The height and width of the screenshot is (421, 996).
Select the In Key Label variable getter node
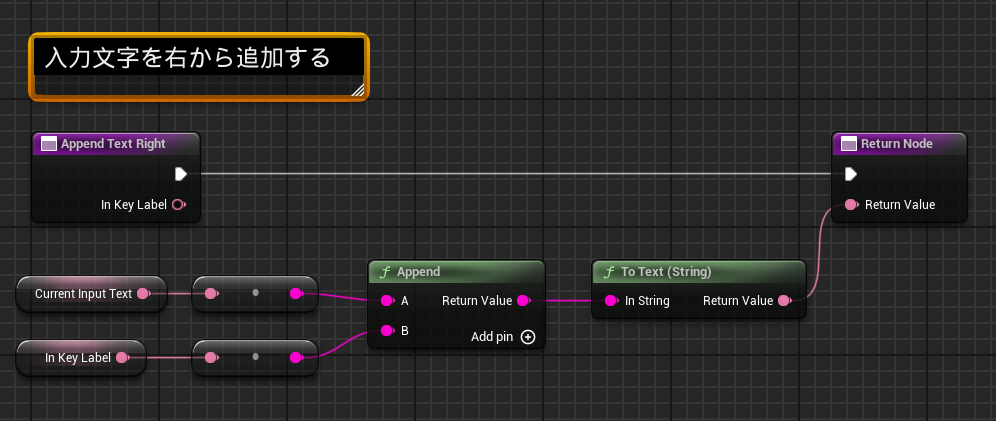coord(81,358)
